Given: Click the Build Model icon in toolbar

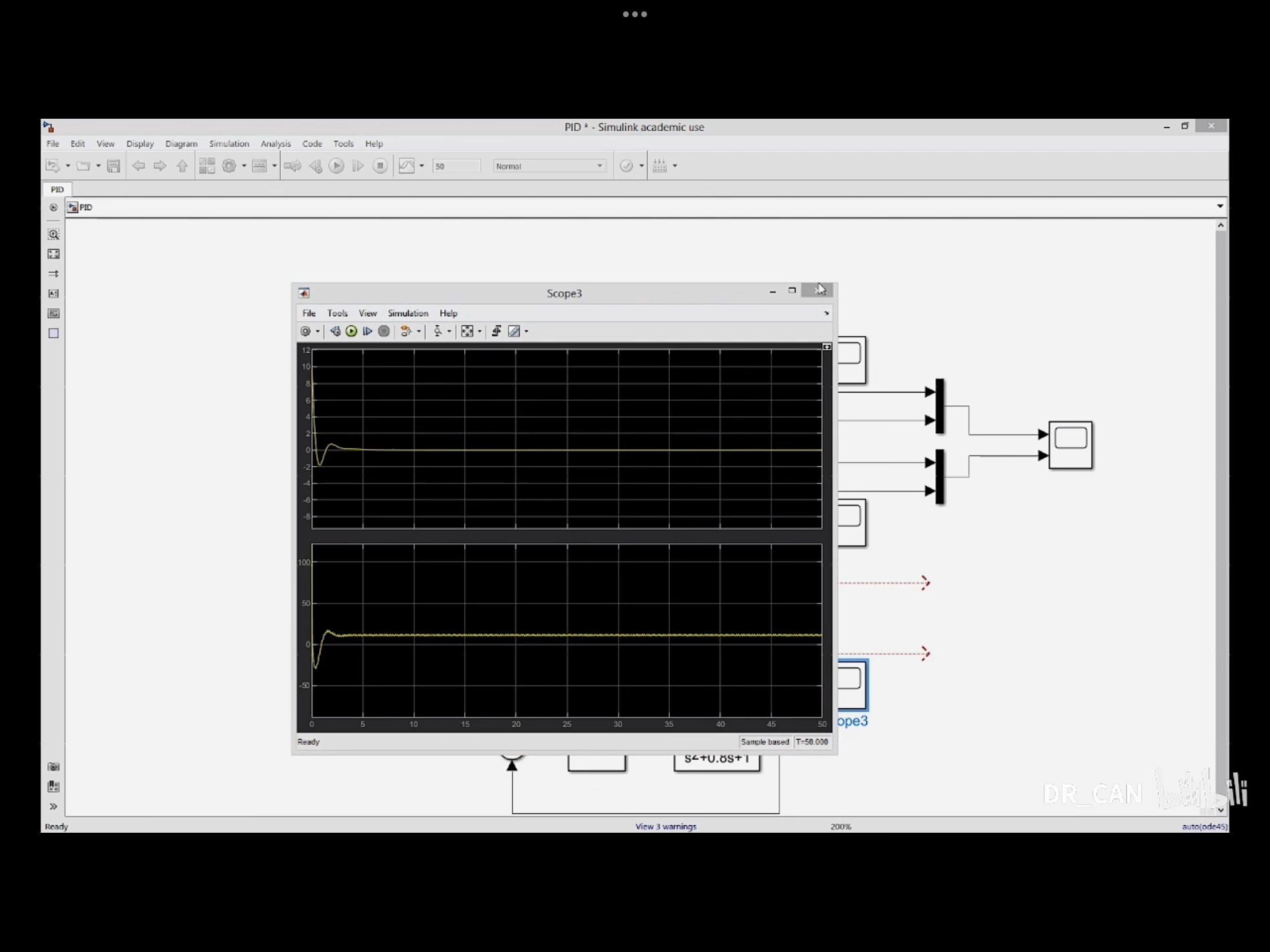Looking at the screenshot, I should click(660, 166).
